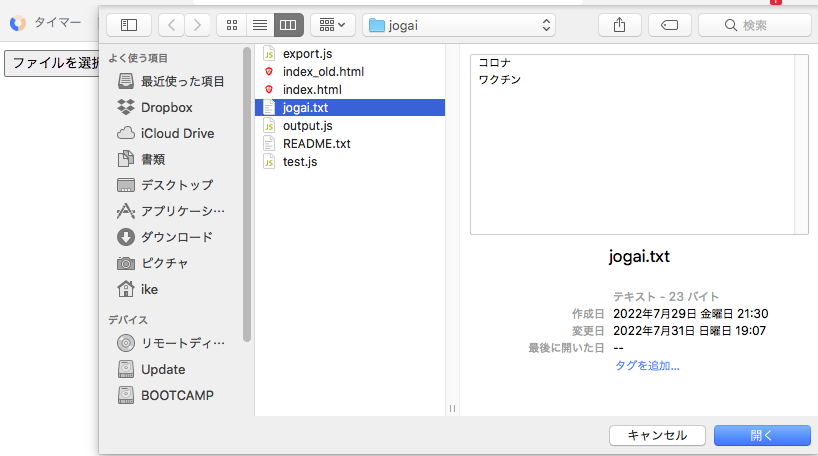Click the JS icon of export.js
This screenshot has width=818, height=456.
point(269,54)
